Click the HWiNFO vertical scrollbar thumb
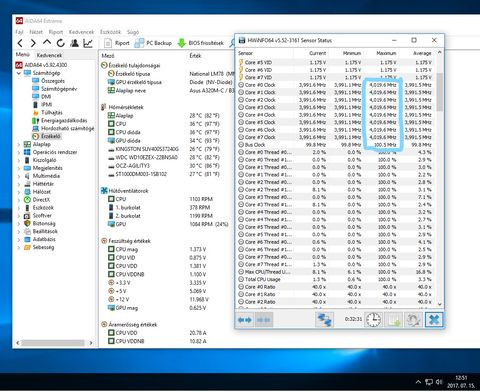Image resolution: width=480 pixels, height=392 pixels. 439,92
